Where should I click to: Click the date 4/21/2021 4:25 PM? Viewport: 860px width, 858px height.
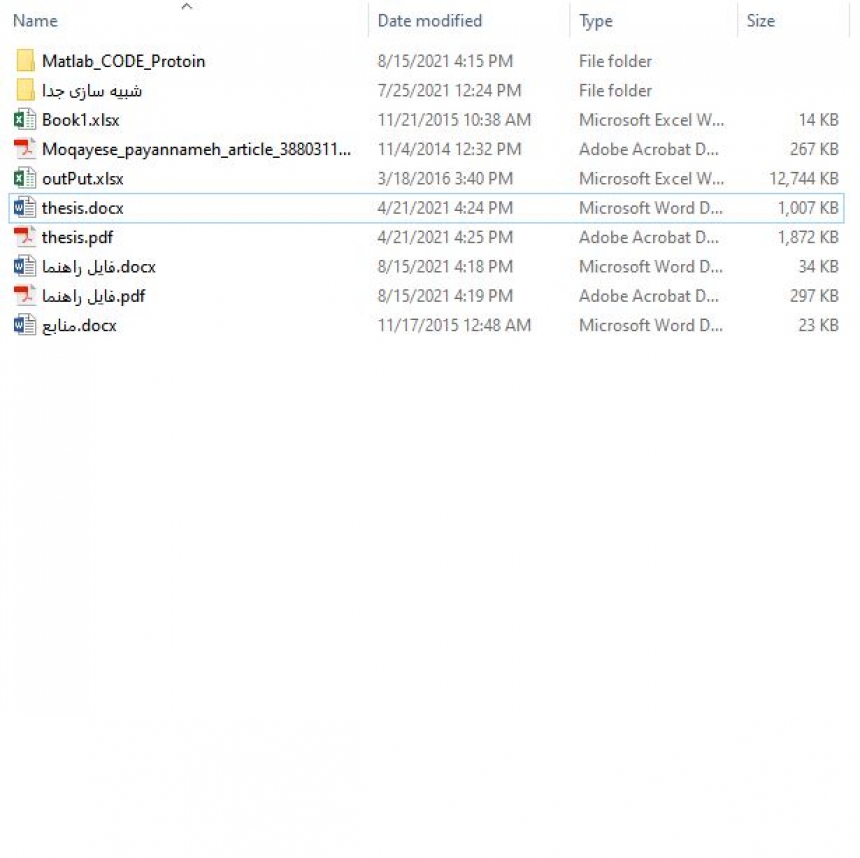tap(445, 237)
